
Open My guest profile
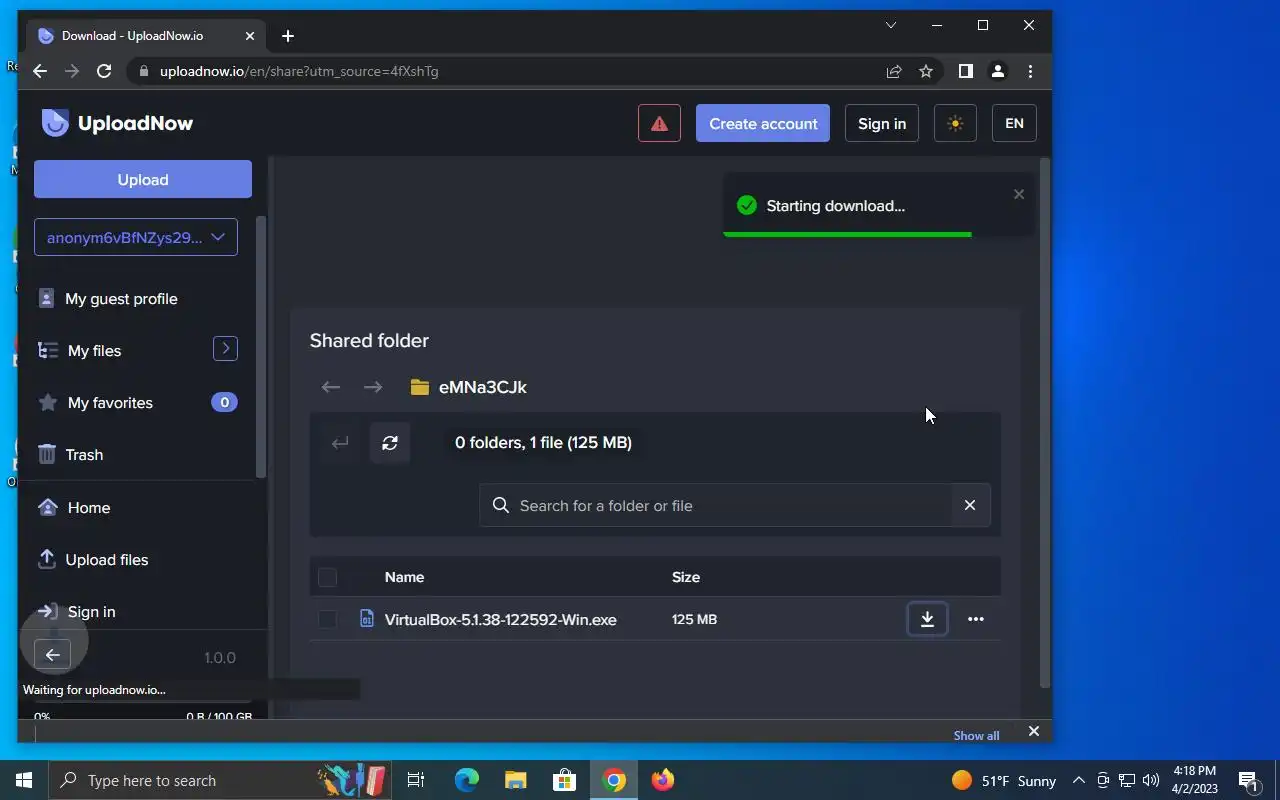coord(121,298)
